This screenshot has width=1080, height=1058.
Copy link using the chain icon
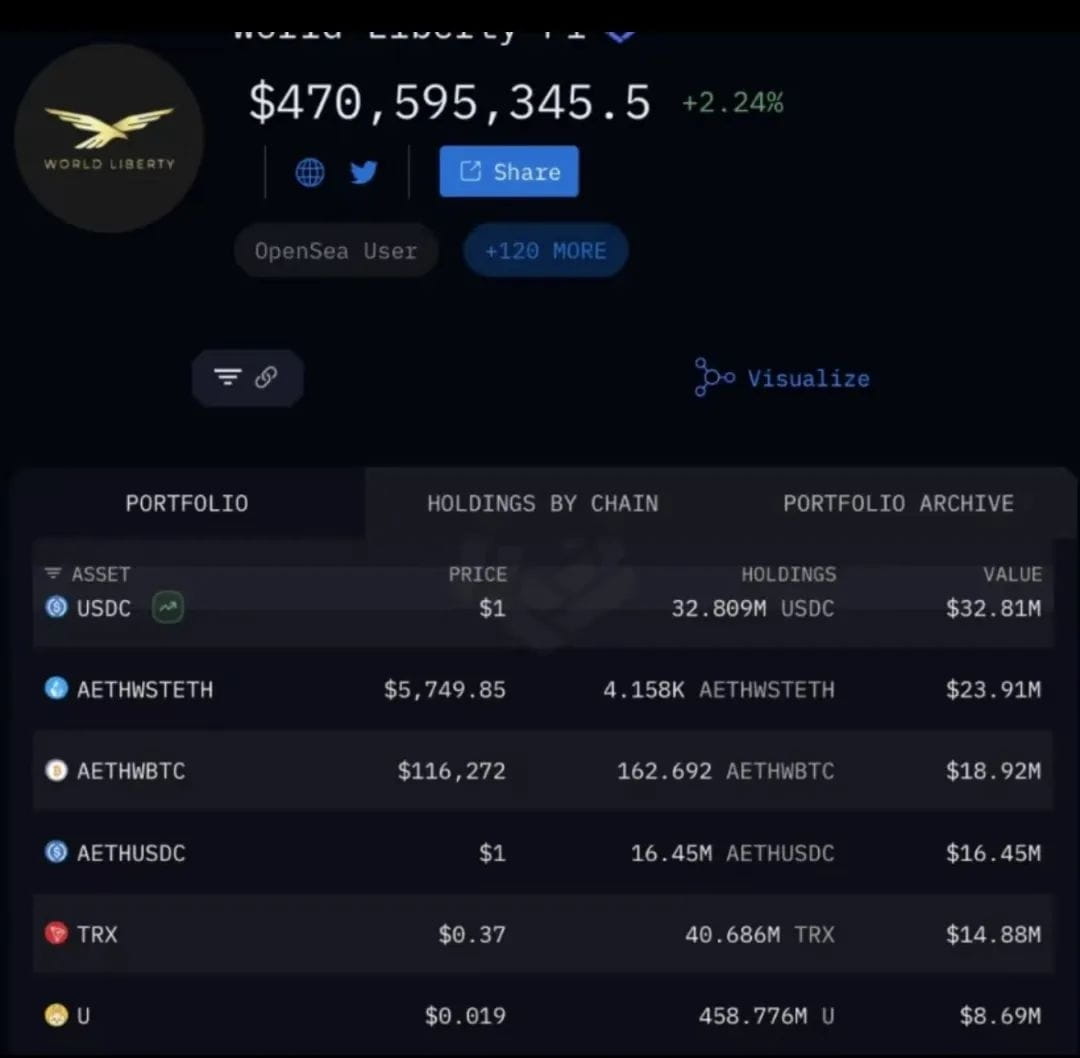(266, 377)
